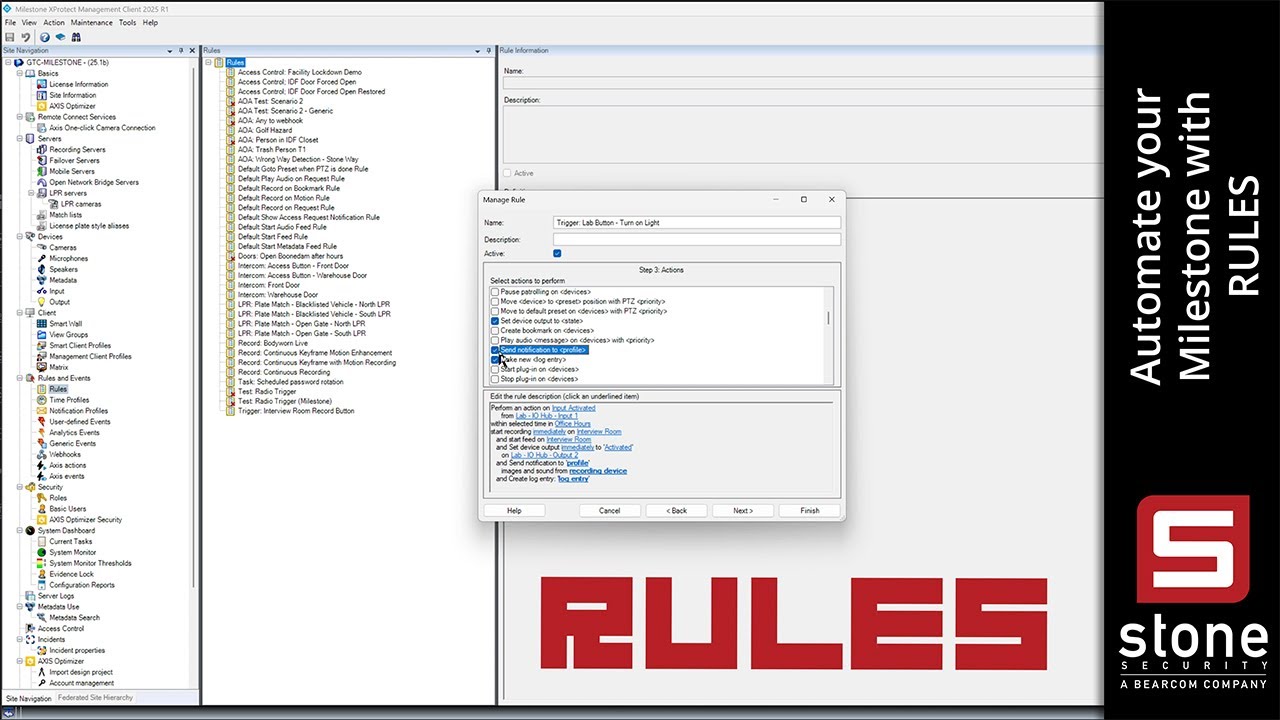Viewport: 1280px width, 720px height.
Task: Check Start plug-in on devices
Action: pos(495,370)
